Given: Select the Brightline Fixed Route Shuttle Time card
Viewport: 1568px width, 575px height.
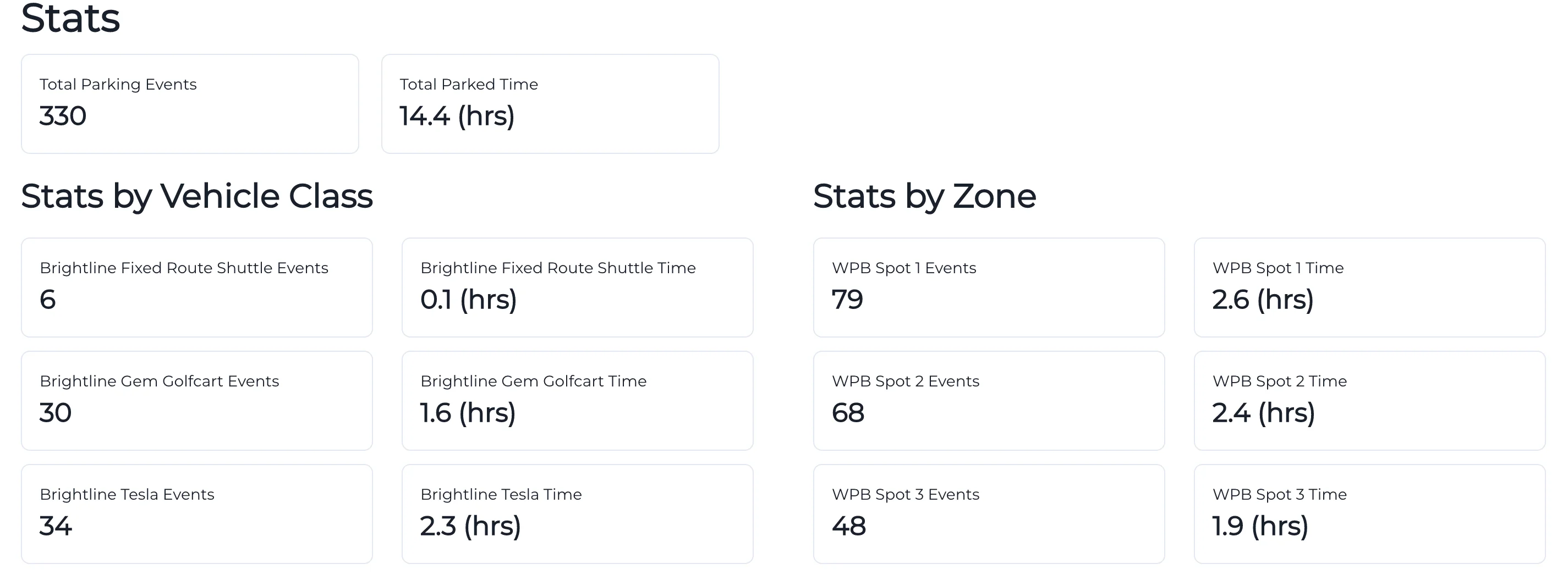Looking at the screenshot, I should click(x=577, y=287).
